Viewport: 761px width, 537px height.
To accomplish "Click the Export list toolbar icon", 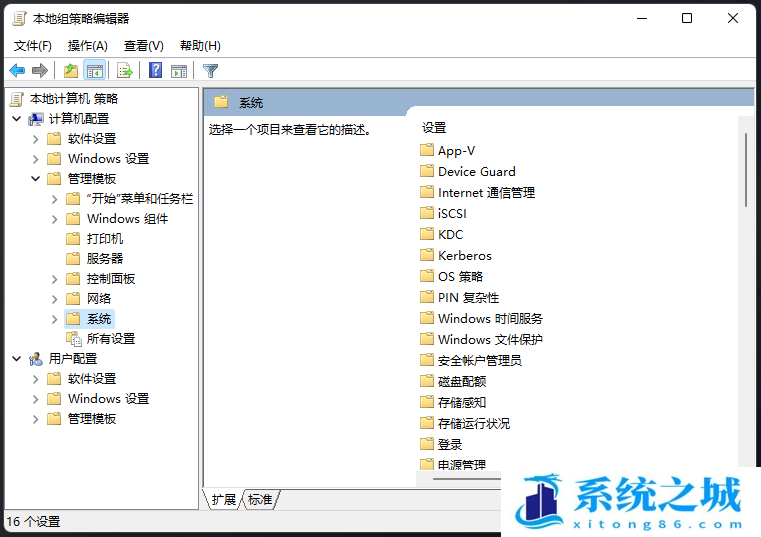I will [x=125, y=71].
